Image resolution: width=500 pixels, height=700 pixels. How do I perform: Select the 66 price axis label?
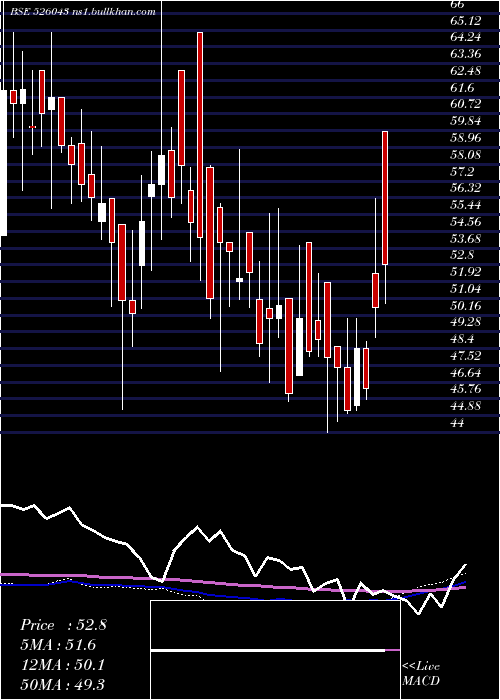(x=458, y=4)
